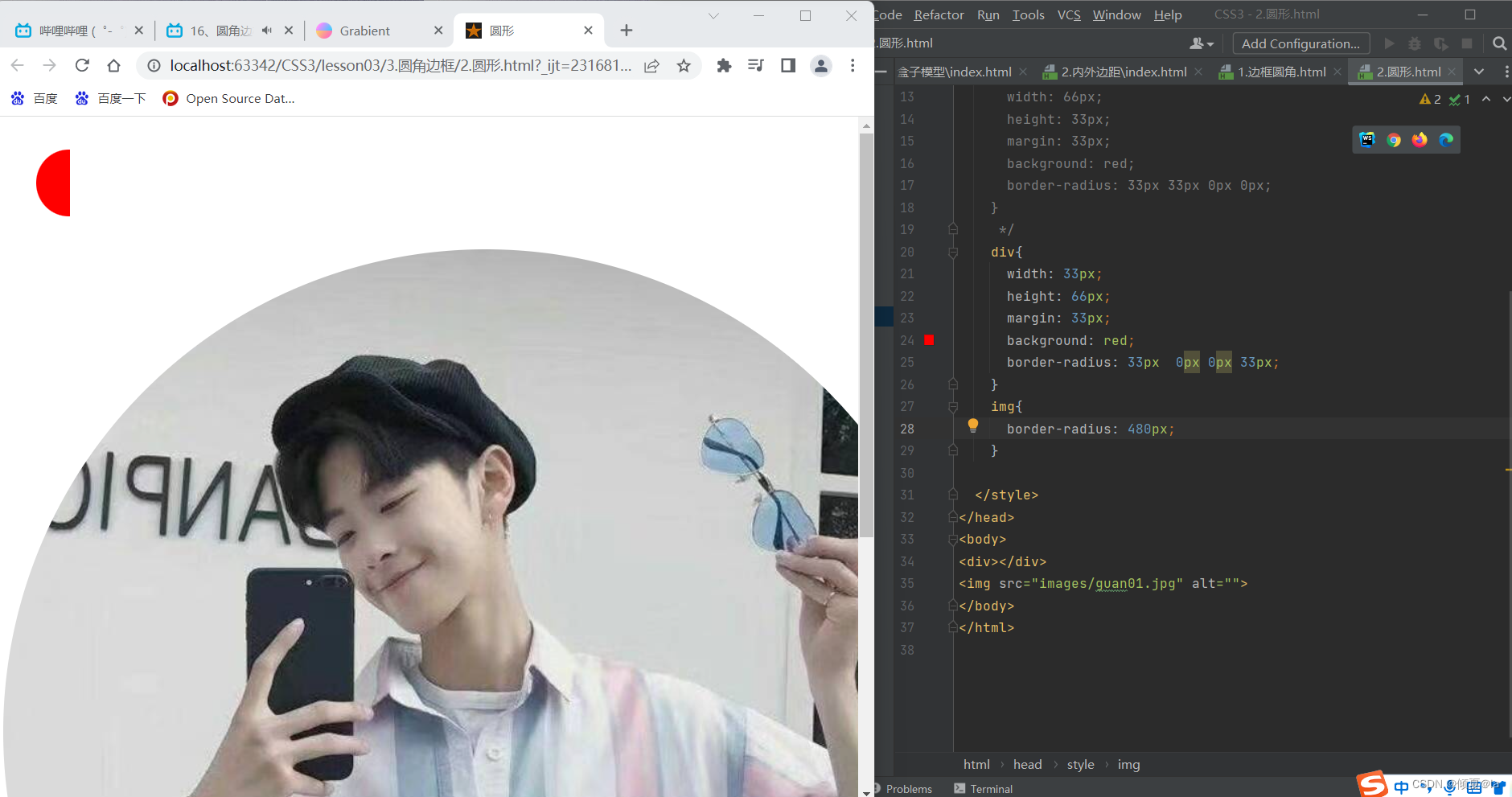1512x797 pixels.
Task: Bookmark this page with star icon
Action: (684, 65)
